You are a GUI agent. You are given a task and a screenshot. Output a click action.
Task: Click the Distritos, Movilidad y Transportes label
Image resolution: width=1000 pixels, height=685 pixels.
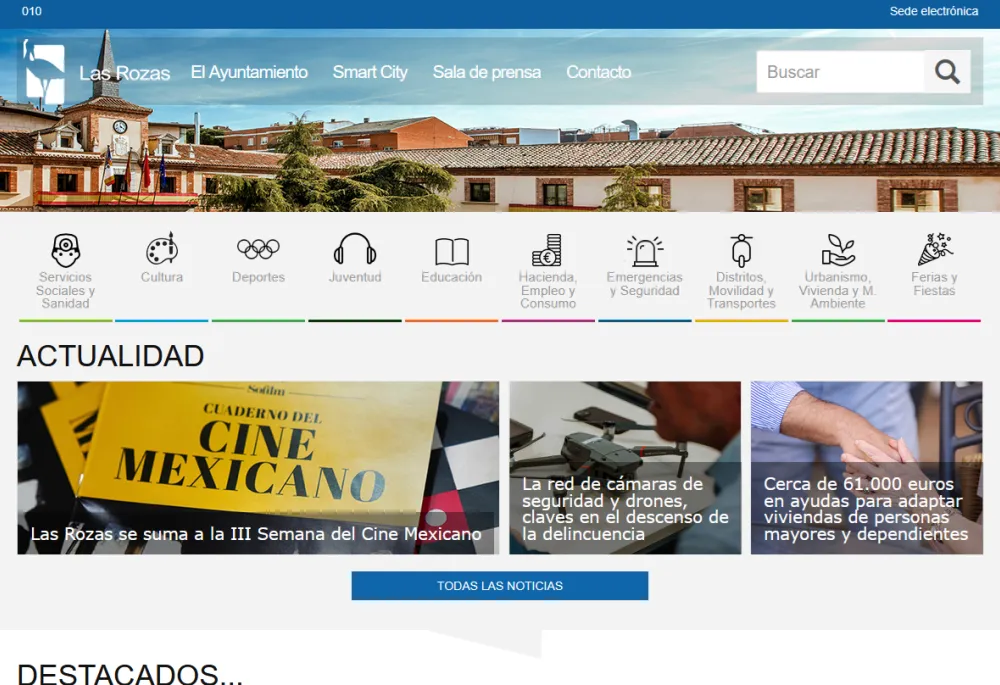click(x=741, y=290)
